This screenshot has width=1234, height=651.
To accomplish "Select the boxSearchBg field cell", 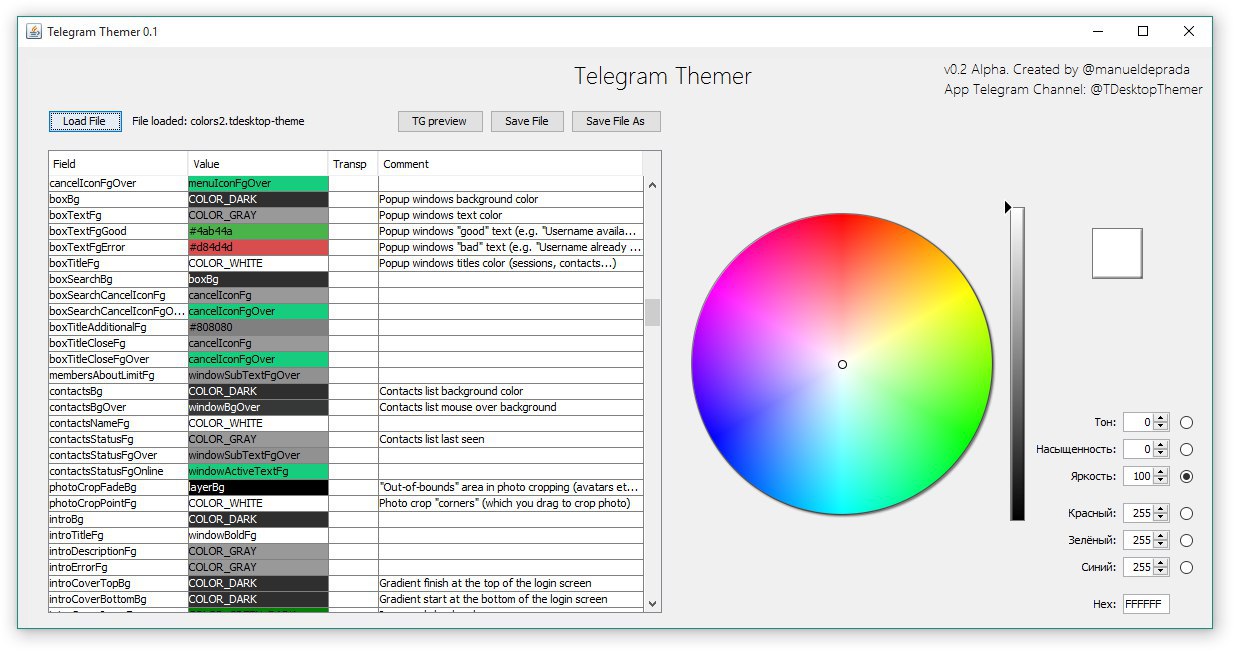I will 119,279.
